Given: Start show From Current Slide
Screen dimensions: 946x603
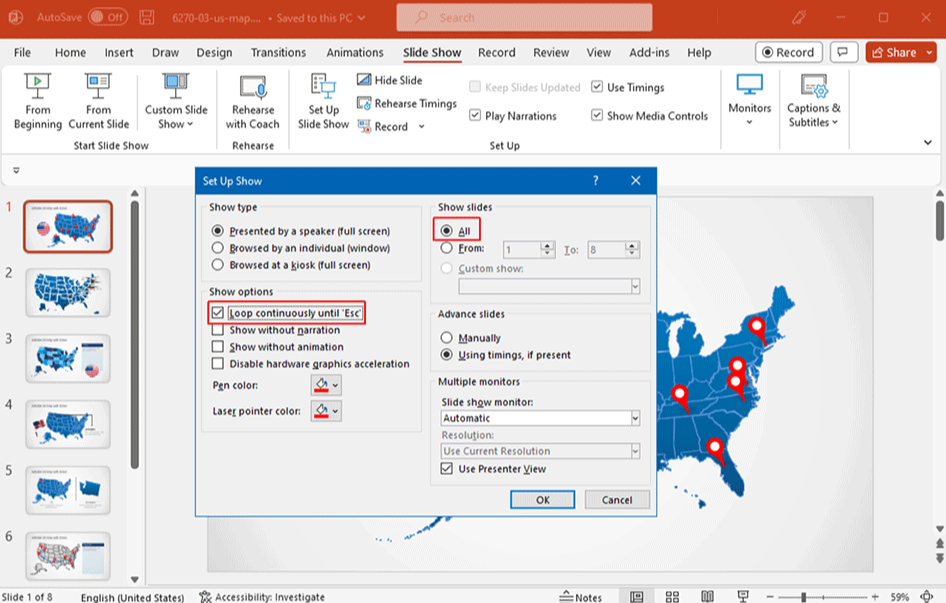Looking at the screenshot, I should click(x=98, y=101).
